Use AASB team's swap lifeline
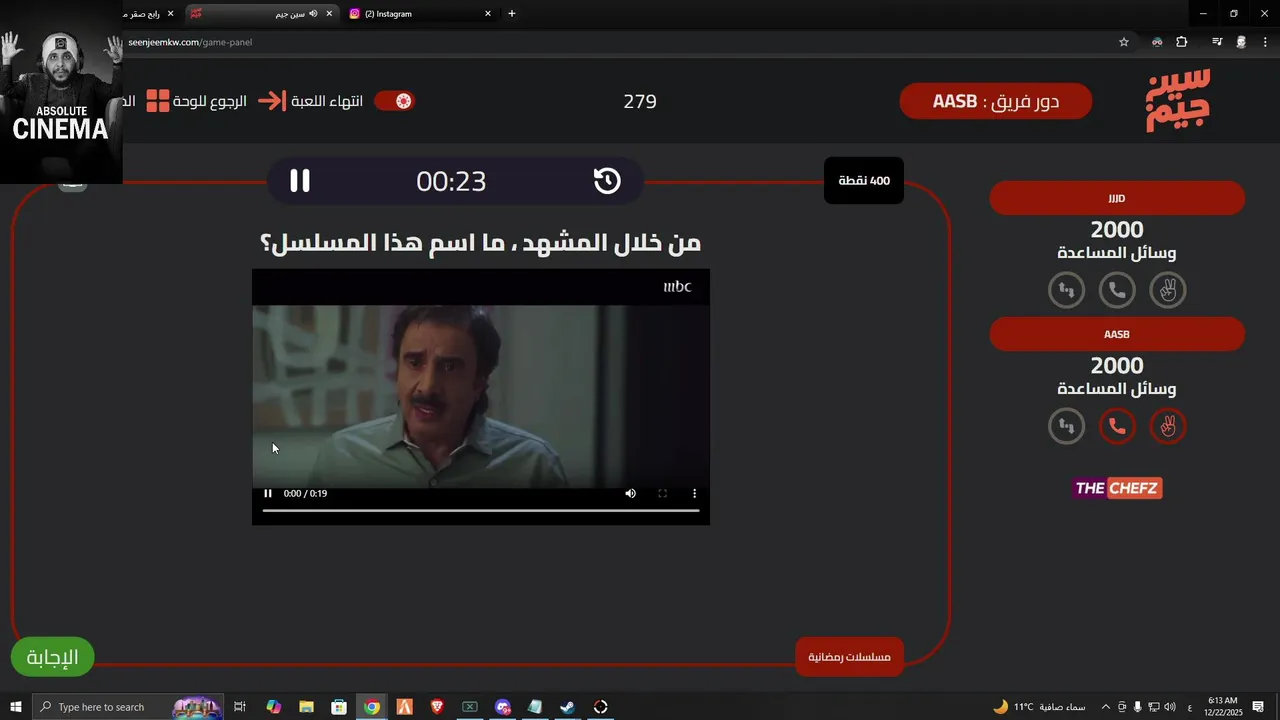 pyautogui.click(x=1066, y=426)
